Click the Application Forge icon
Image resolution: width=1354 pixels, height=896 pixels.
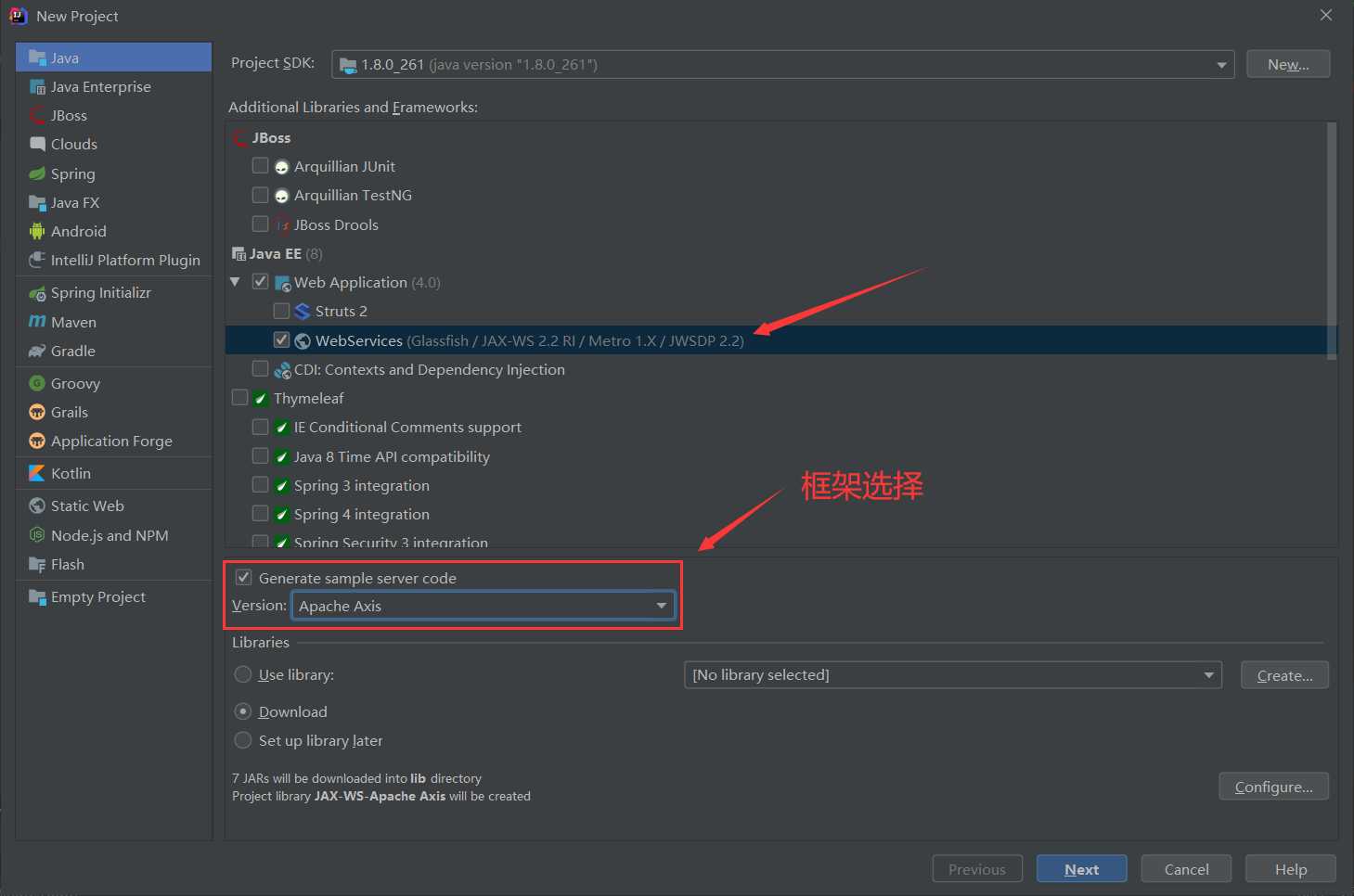(37, 441)
